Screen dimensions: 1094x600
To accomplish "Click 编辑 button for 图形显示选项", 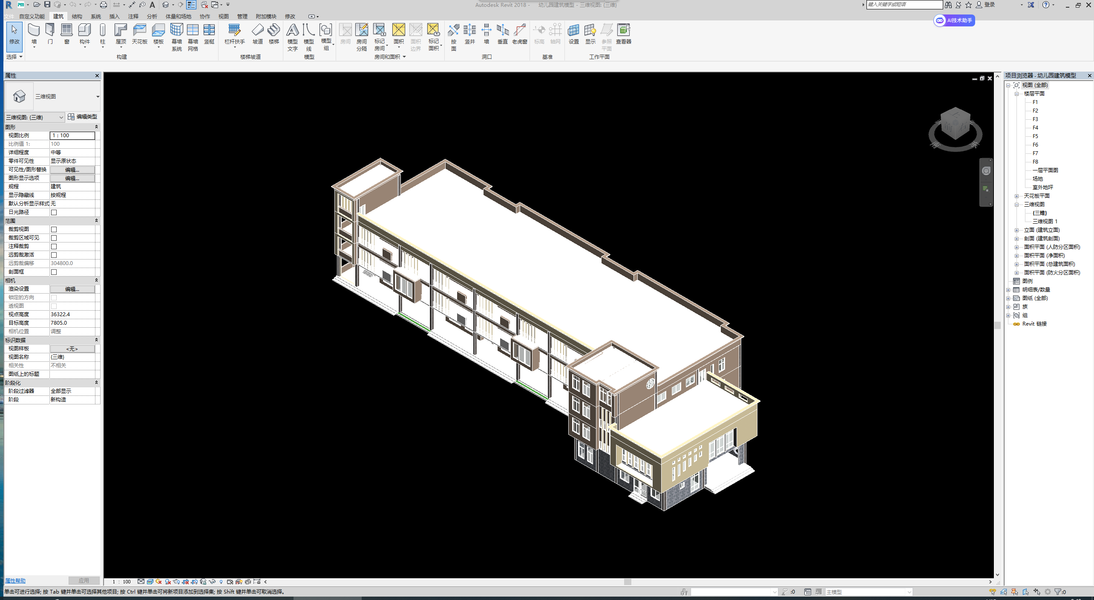I will [72, 178].
